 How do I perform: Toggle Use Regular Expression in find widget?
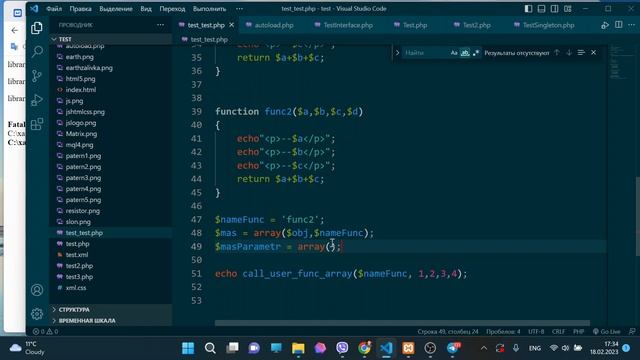[x=476, y=53]
